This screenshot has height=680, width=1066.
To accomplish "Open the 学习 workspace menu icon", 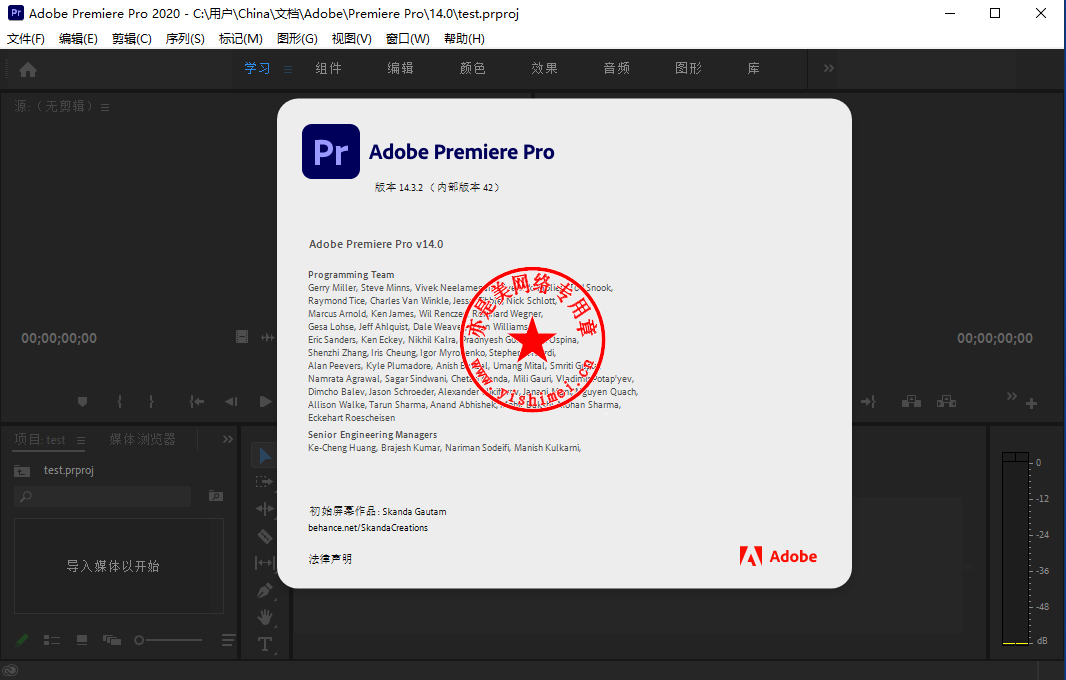I will 288,69.
